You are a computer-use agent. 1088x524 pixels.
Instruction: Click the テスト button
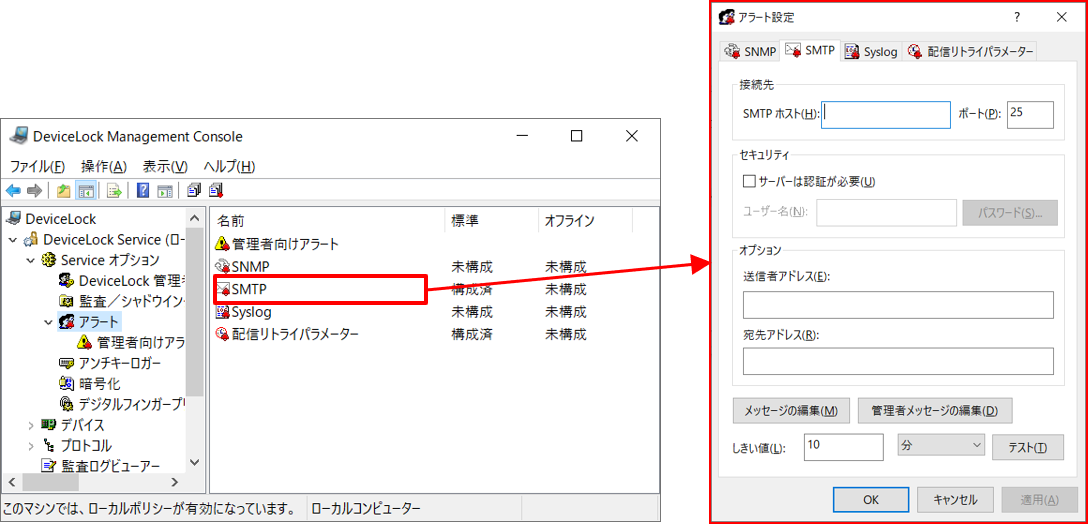pyautogui.click(x=1027, y=448)
